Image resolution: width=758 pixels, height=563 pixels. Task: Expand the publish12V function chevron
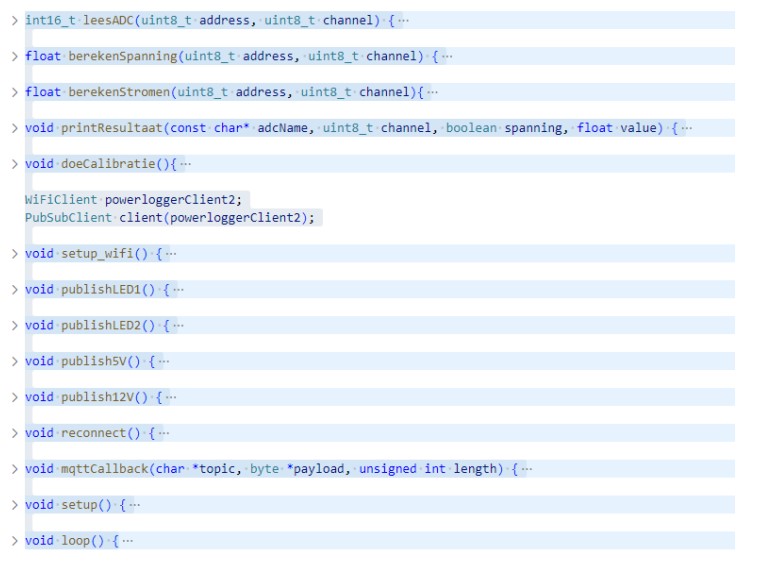click(x=14, y=398)
